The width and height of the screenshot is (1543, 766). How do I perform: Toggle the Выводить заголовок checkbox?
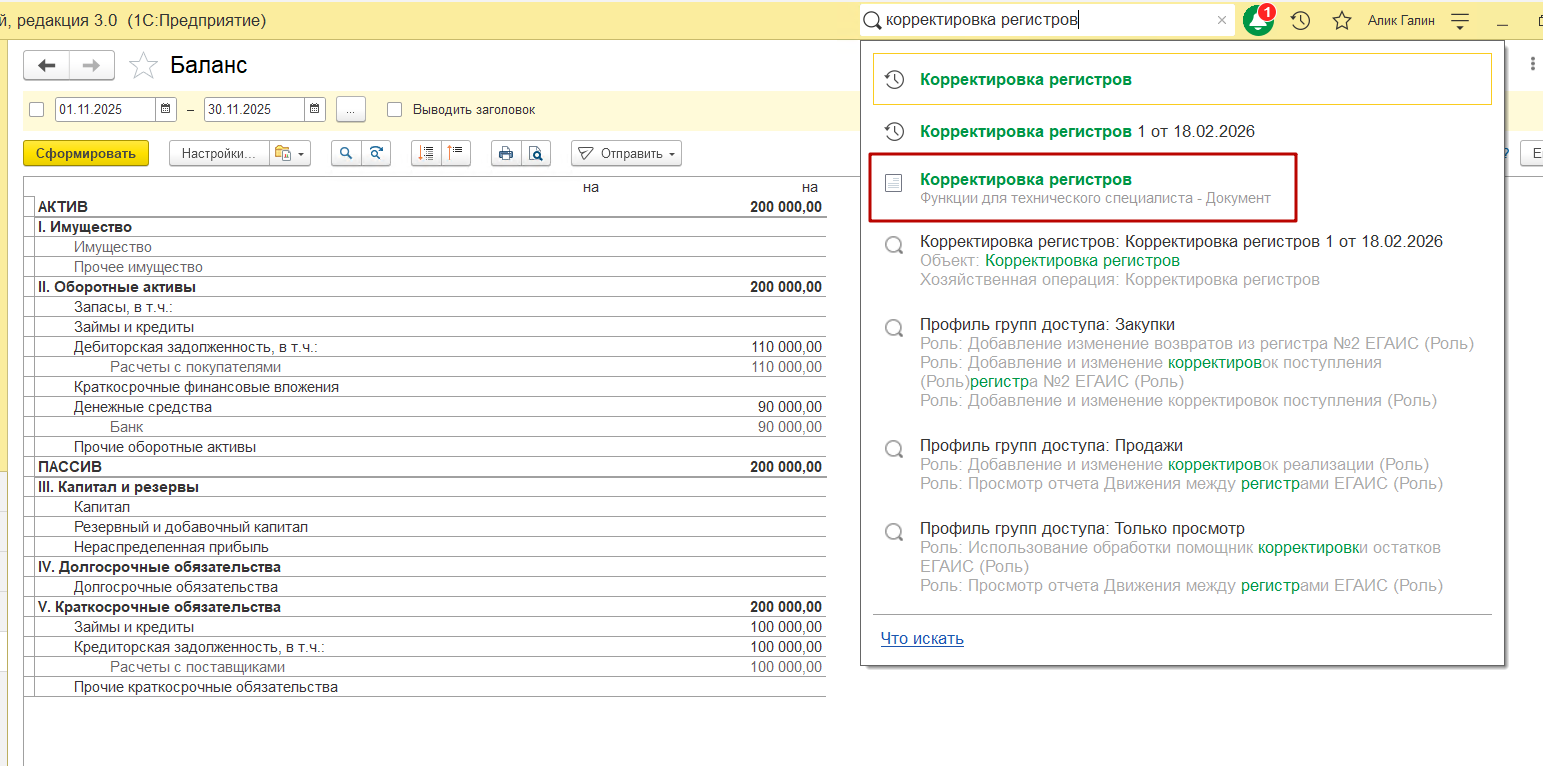click(394, 109)
